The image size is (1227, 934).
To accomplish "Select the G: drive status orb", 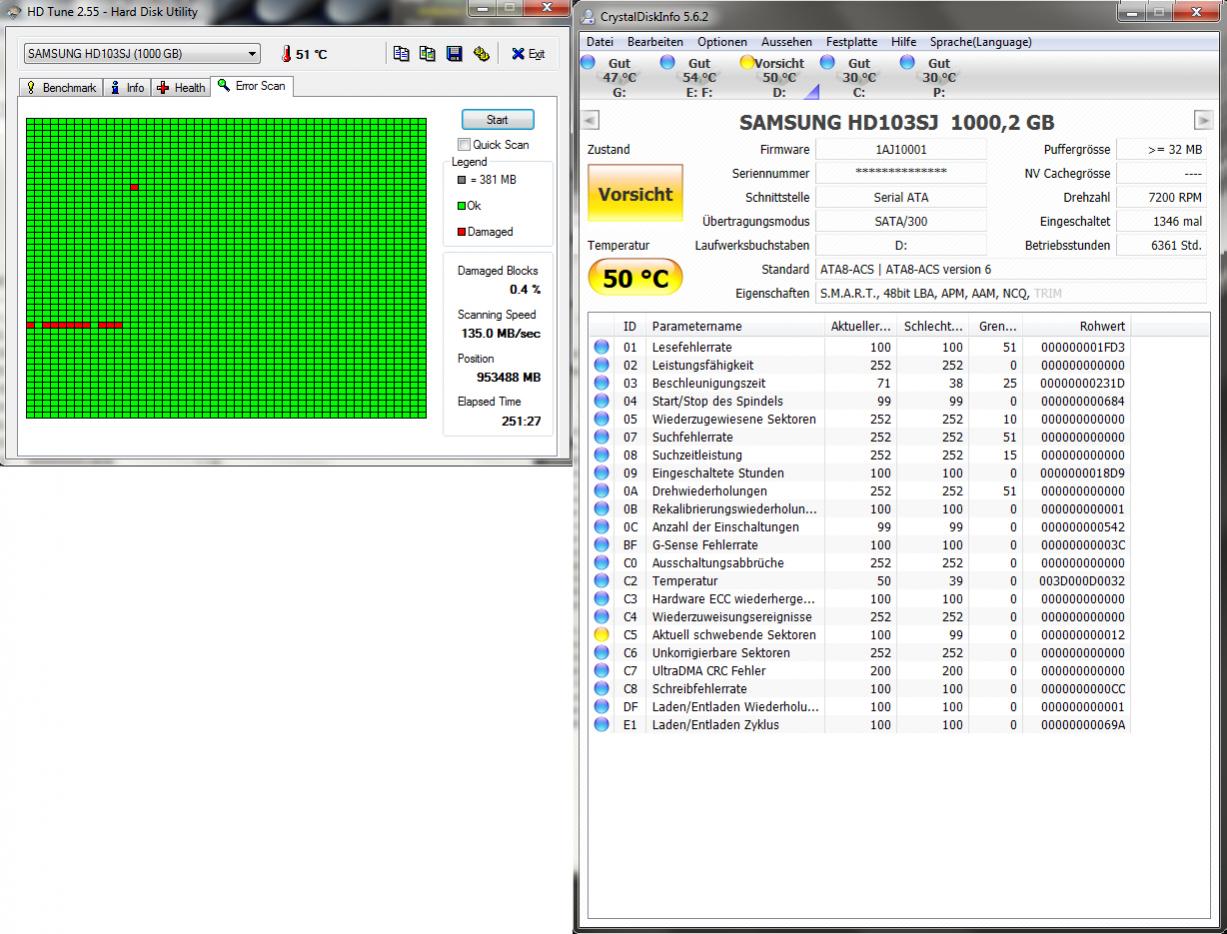I will pos(588,63).
